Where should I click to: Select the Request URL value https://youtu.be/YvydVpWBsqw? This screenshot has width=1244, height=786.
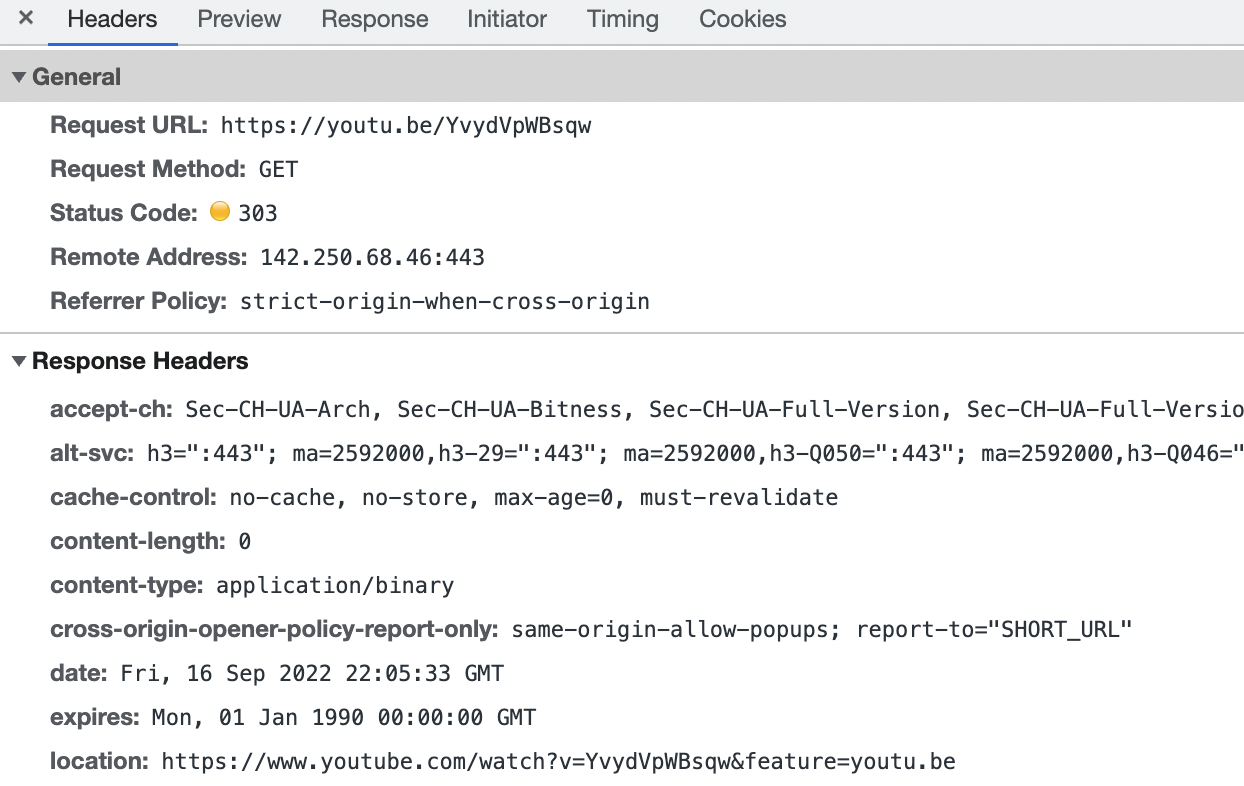pyautogui.click(x=406, y=126)
